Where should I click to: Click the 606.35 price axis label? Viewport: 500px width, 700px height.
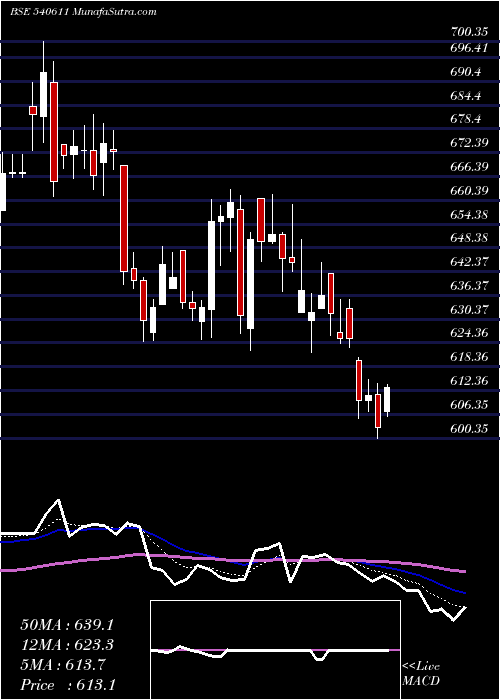pyautogui.click(x=469, y=405)
